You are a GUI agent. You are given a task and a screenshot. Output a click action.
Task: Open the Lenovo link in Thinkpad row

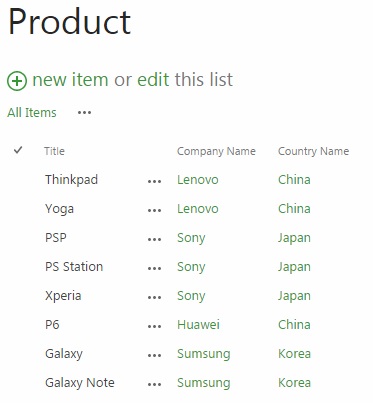(198, 180)
